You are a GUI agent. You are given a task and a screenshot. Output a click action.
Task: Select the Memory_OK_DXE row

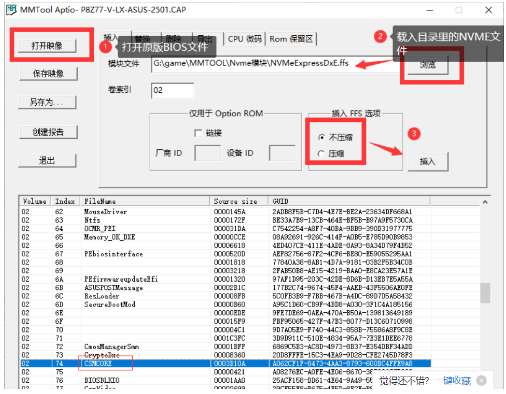click(225, 237)
